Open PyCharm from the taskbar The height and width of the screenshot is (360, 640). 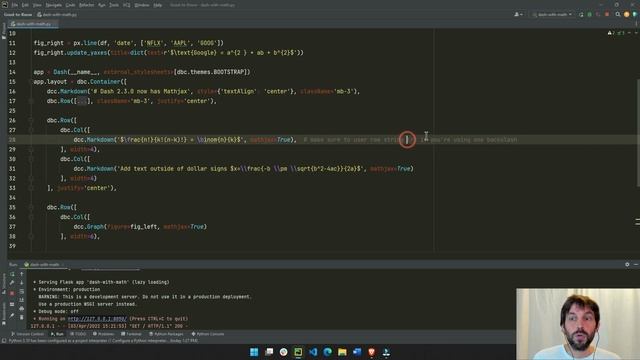tap(298, 352)
